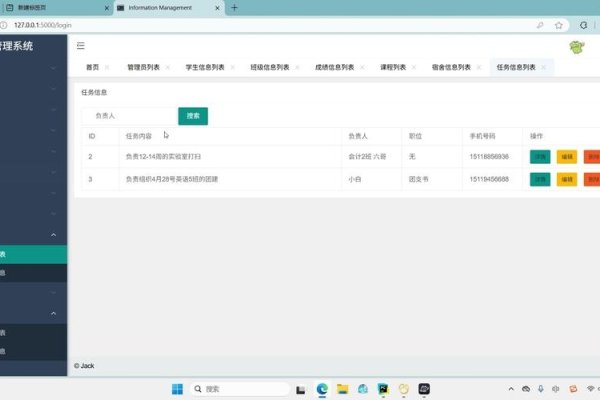Screen dimensions: 600x400
Task: Open PyCharm from the taskbar
Action: [x=383, y=389]
